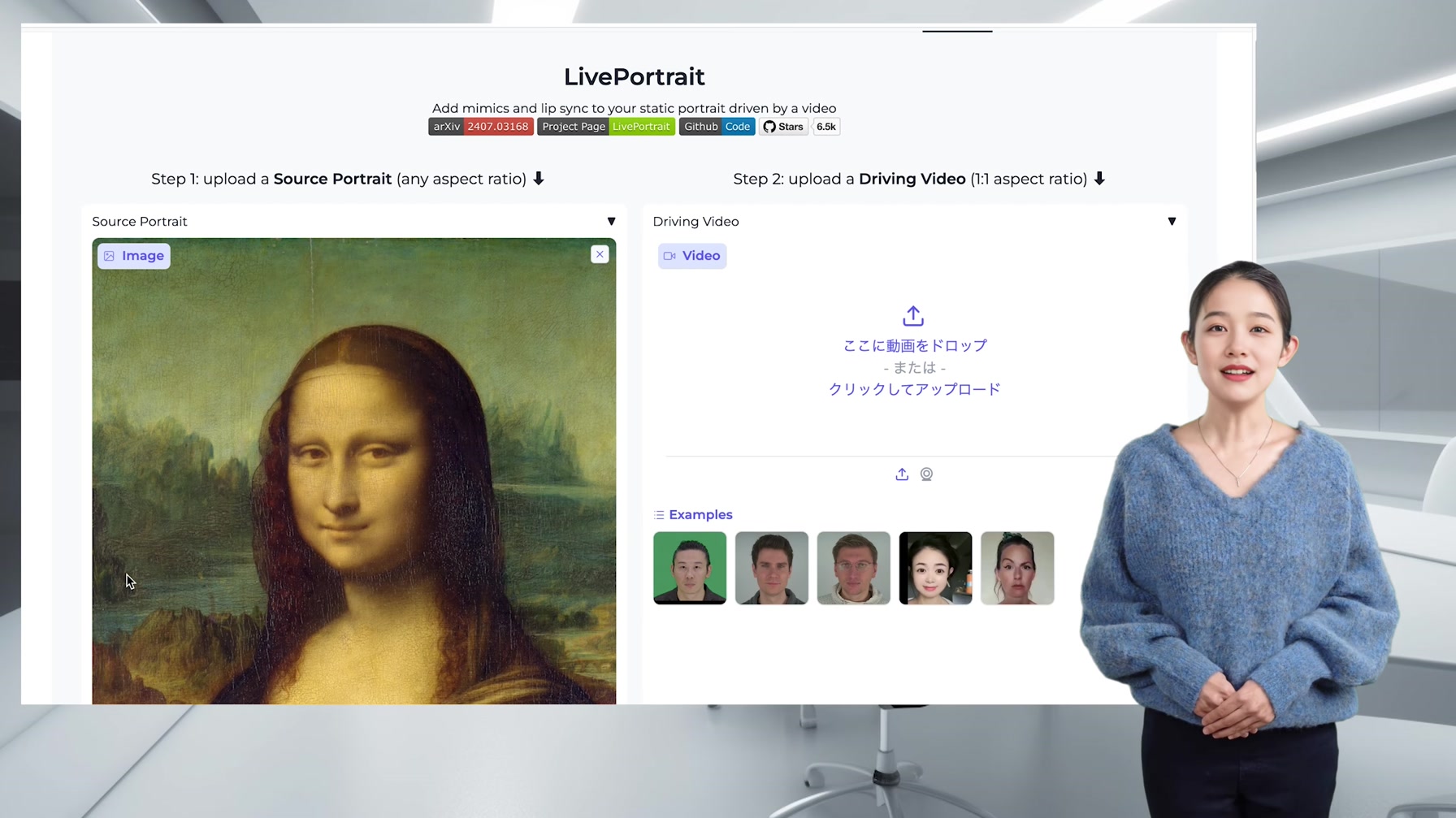Open the Project Page LivePortrait badge
Viewport: 1456px width, 818px height.
(x=606, y=127)
